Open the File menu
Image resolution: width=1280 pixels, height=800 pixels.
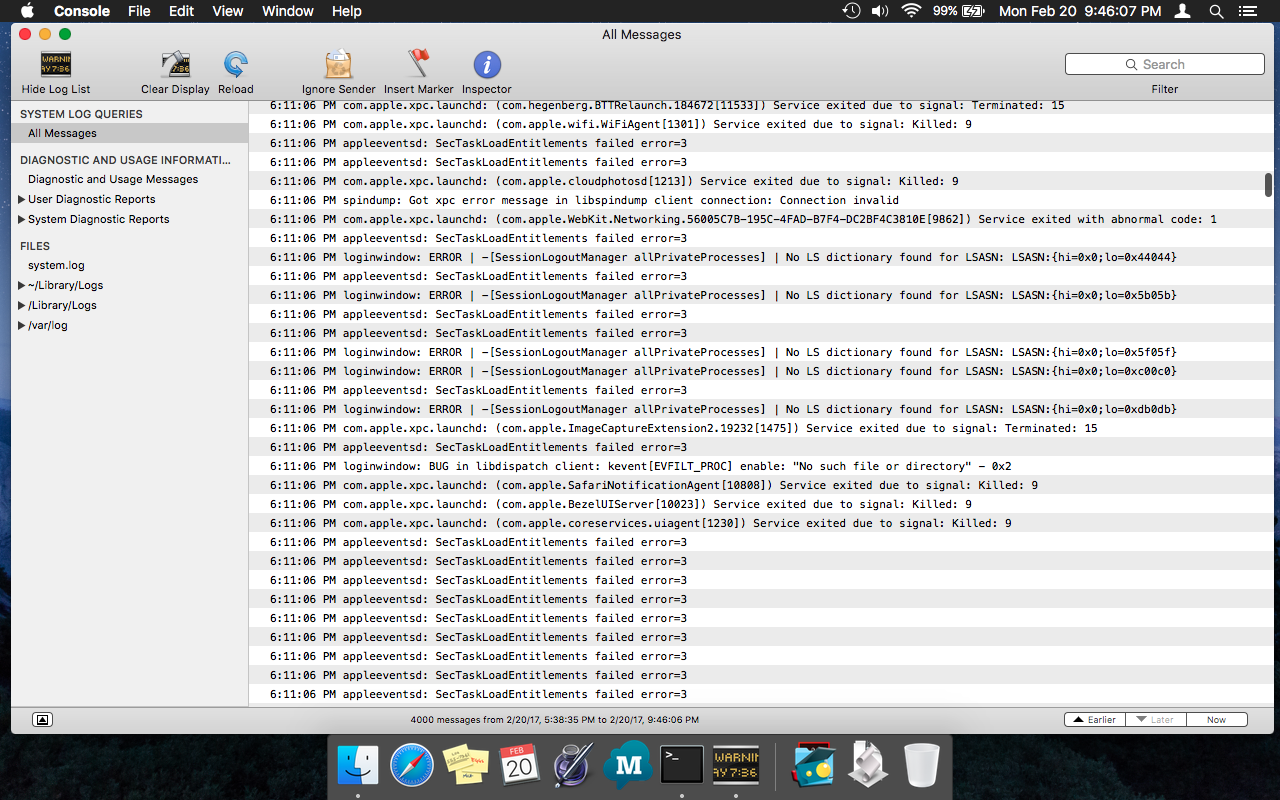(139, 11)
